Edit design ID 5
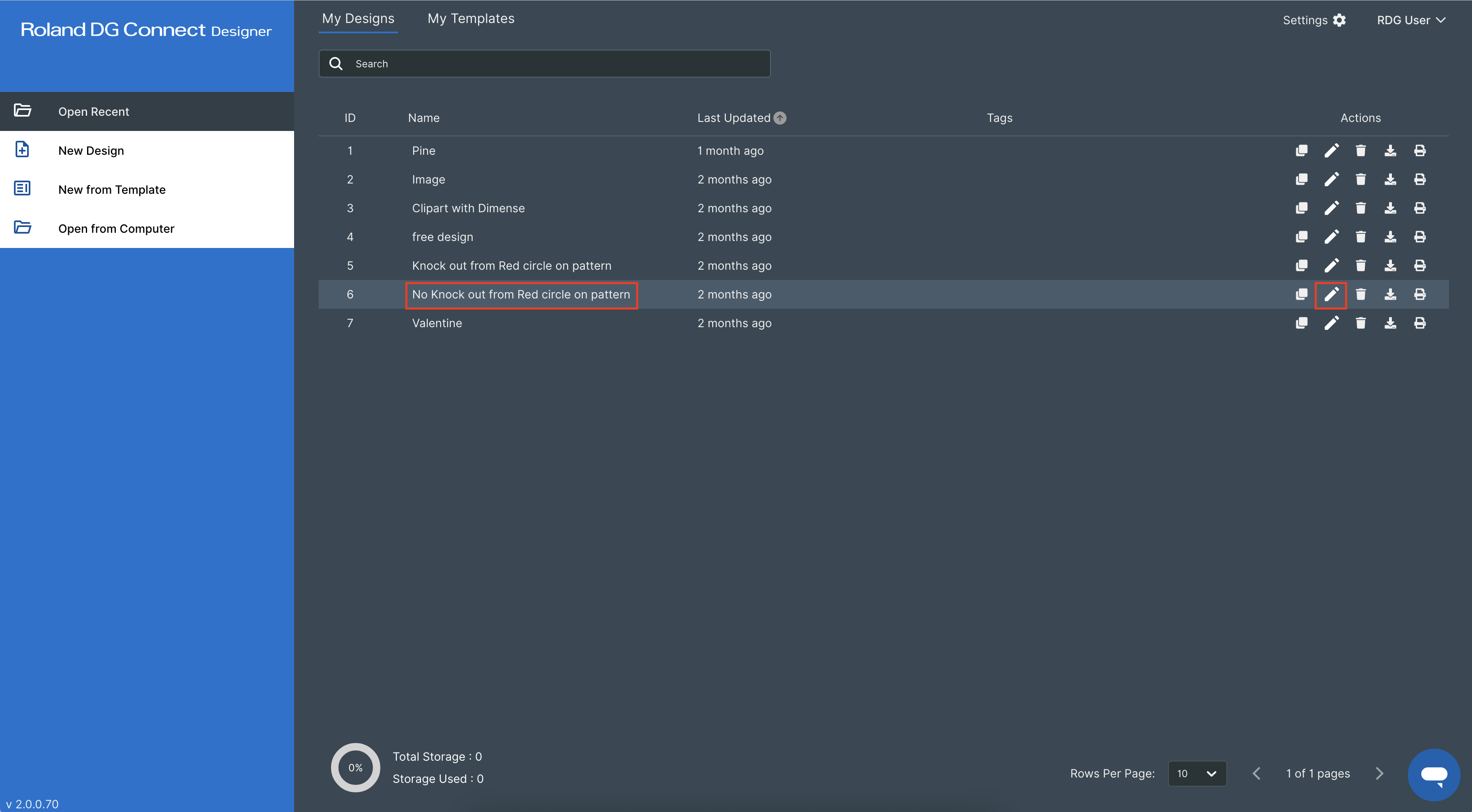Screen dimensions: 1472x812 click(1331, 266)
